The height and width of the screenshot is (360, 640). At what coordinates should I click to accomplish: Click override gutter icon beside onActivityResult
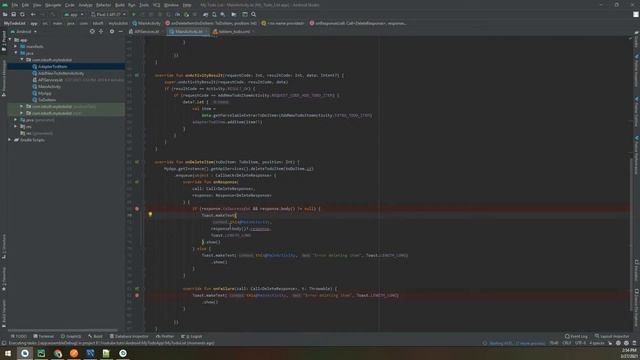137,75
